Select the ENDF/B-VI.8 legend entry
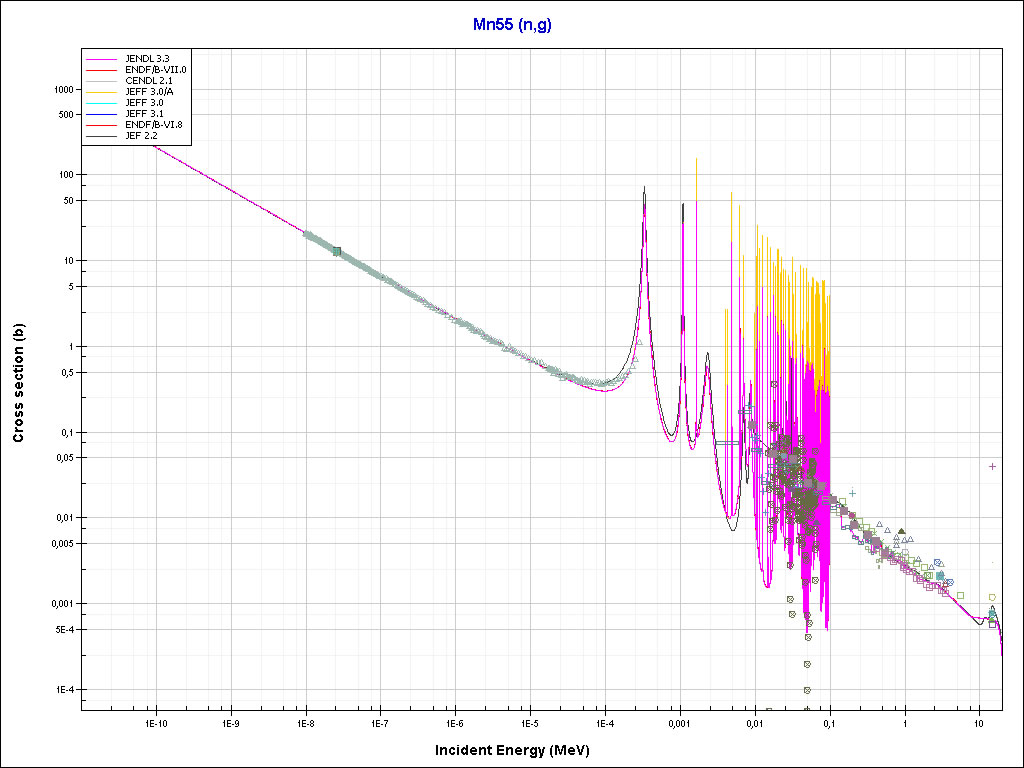The width and height of the screenshot is (1024, 768). tap(153, 124)
